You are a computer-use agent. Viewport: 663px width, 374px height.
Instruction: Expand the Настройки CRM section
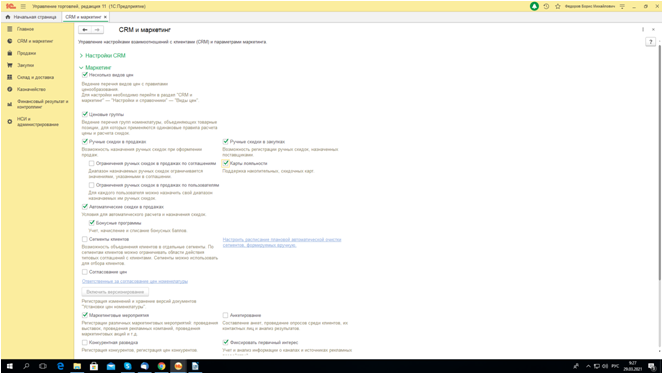102,55
